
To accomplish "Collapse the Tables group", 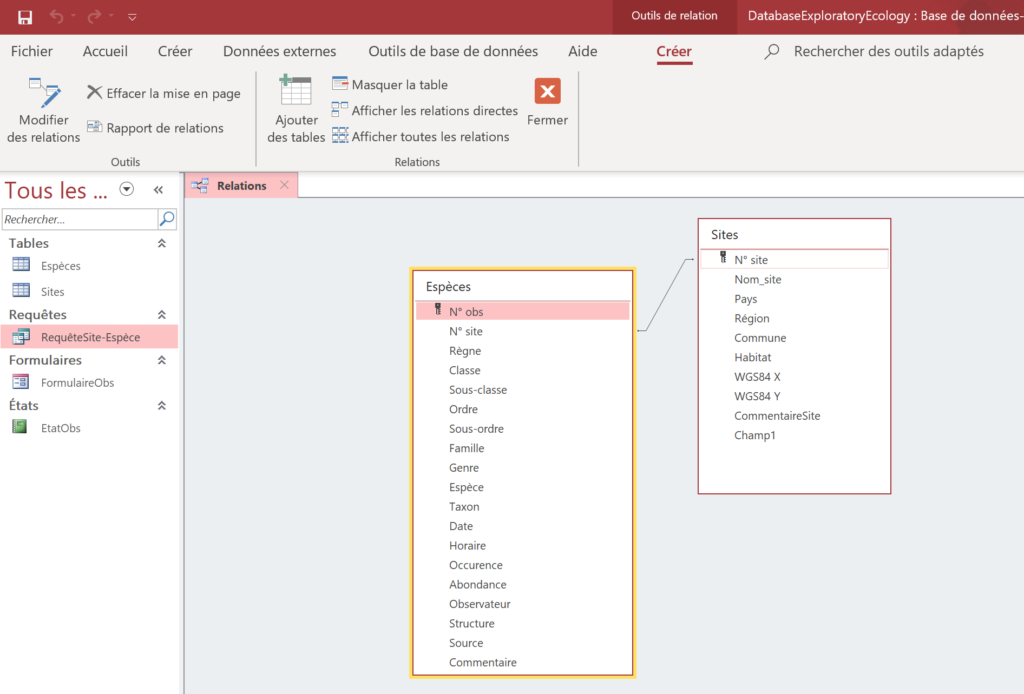I will tap(162, 243).
